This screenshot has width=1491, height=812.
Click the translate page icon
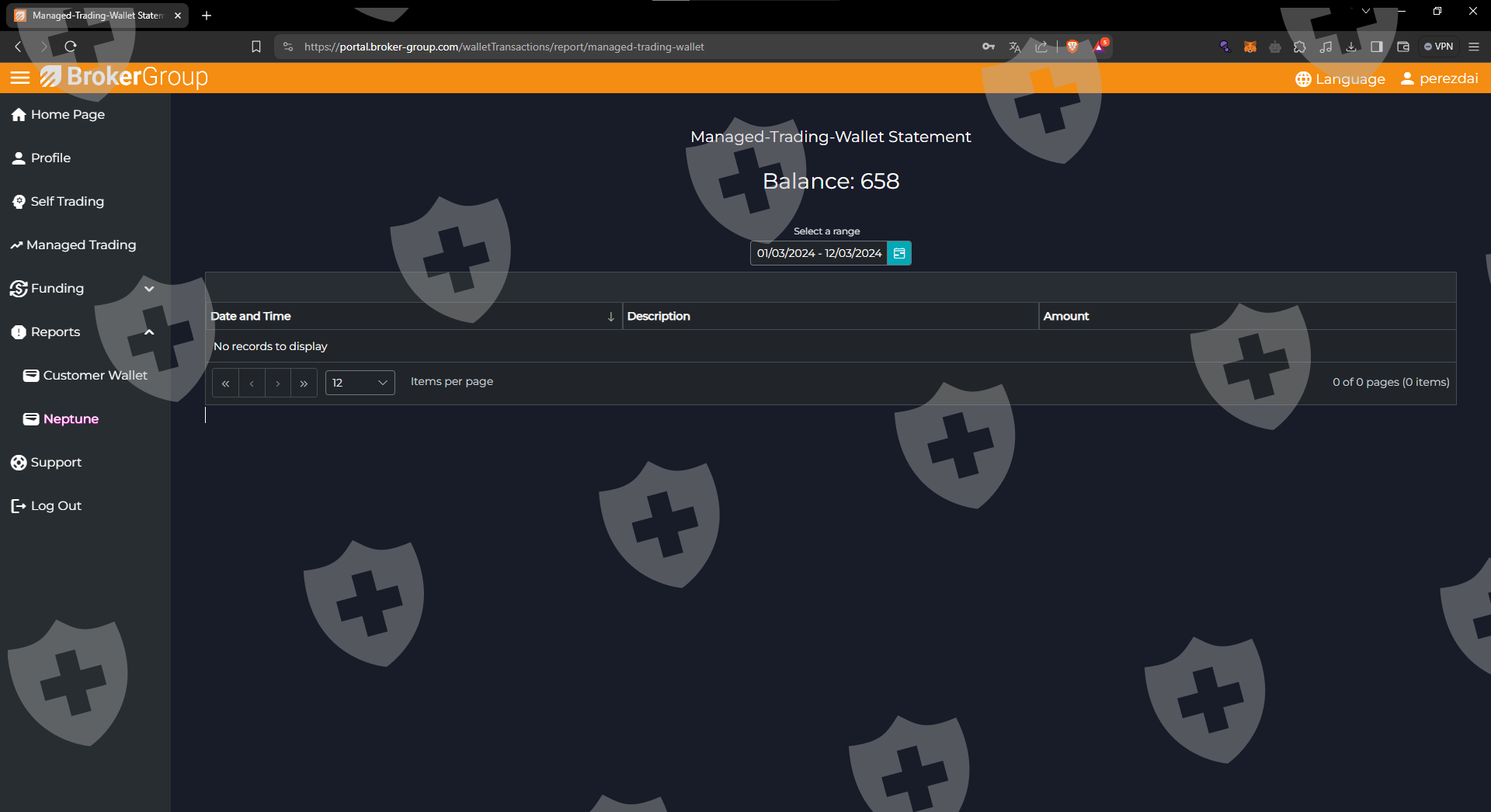point(1014,47)
